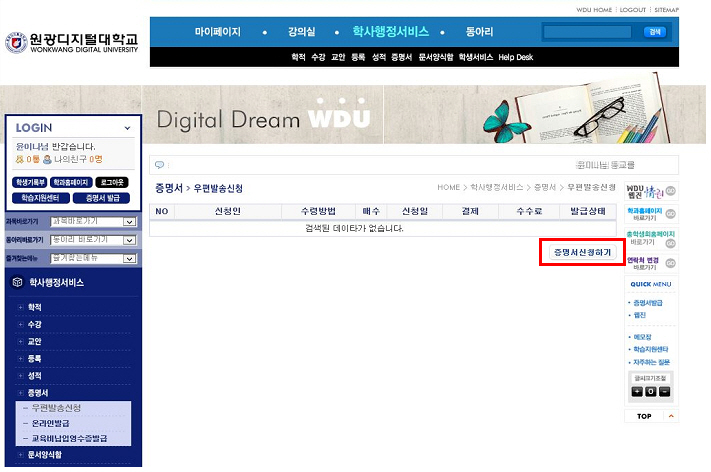This screenshot has width=711, height=472.
Task: Reset font size with the zero icon
Action: tap(650, 391)
